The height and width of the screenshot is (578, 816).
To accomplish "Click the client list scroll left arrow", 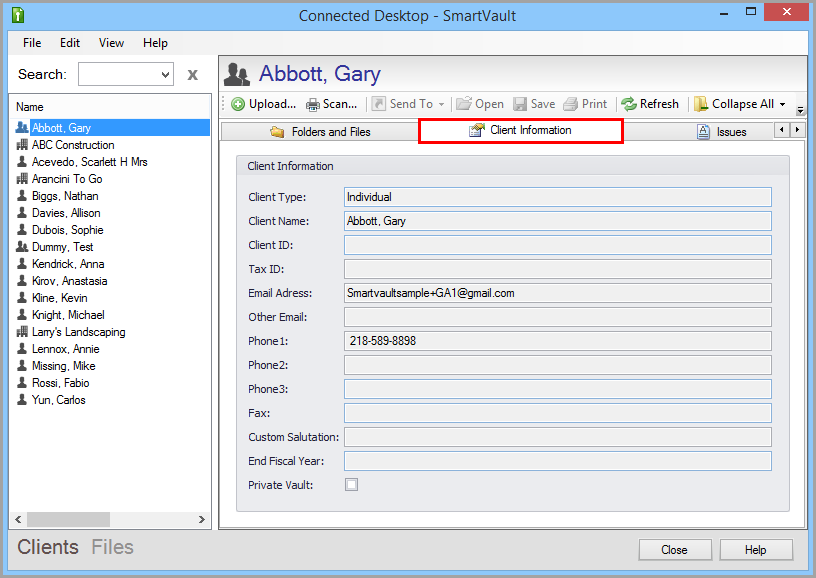I will point(19,519).
